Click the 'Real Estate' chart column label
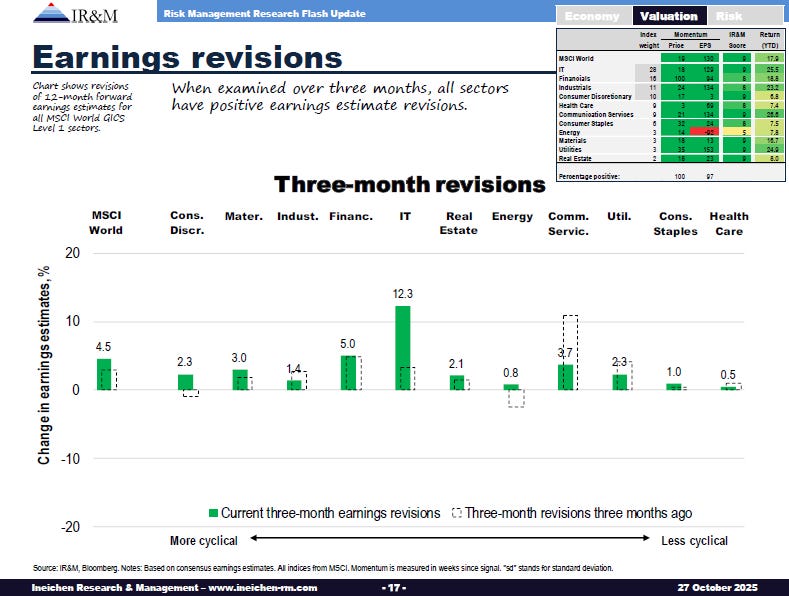The height and width of the screenshot is (596, 789). [x=459, y=224]
